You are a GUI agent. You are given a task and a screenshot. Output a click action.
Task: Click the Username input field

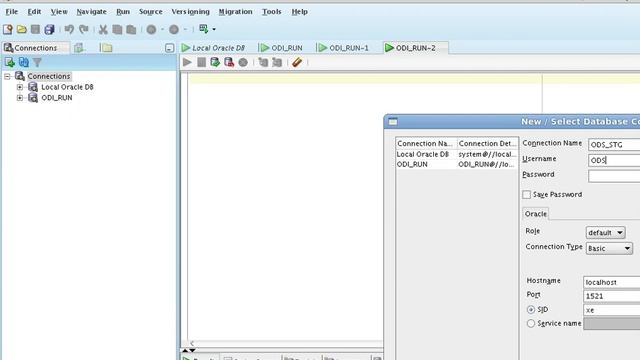coord(614,160)
